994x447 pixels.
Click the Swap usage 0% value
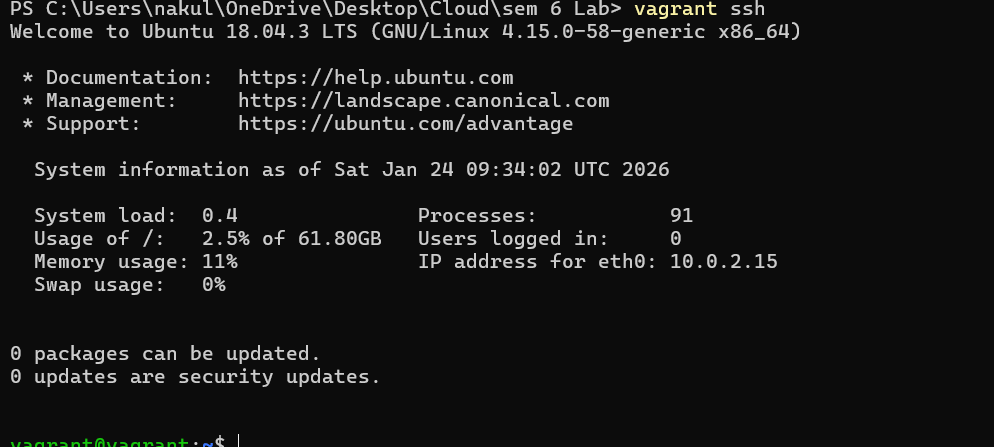(213, 285)
